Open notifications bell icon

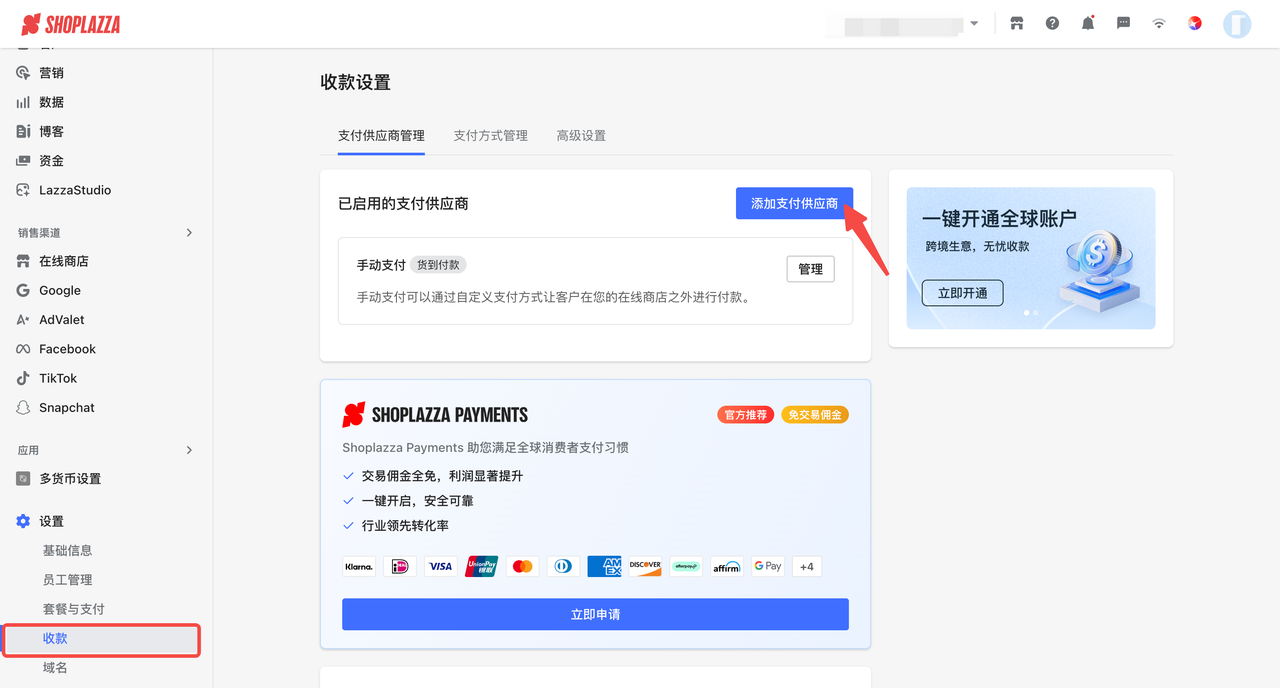point(1088,23)
